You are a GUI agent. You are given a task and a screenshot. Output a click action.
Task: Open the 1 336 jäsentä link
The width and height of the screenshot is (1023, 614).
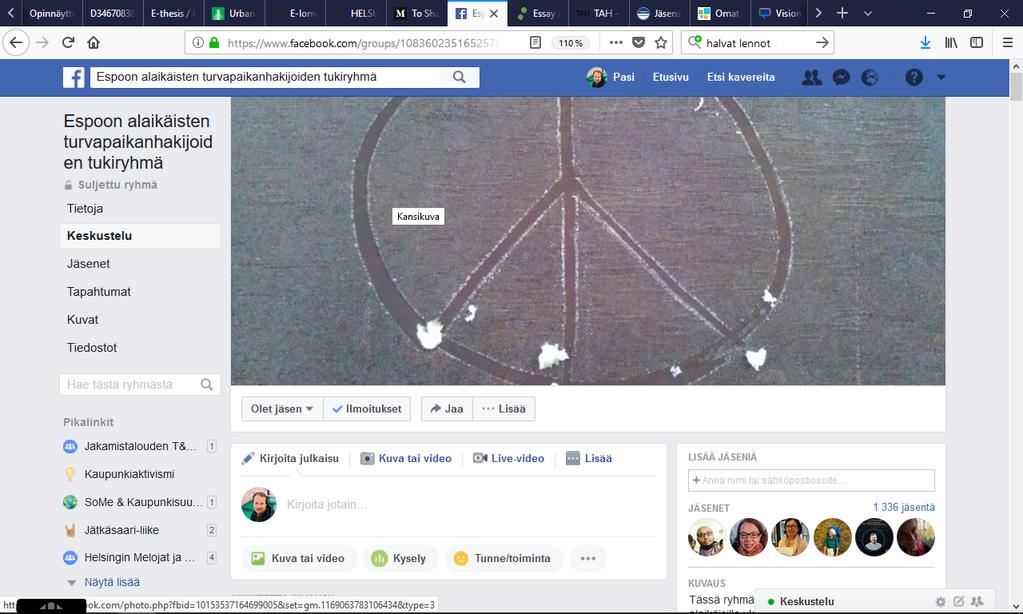(x=904, y=508)
